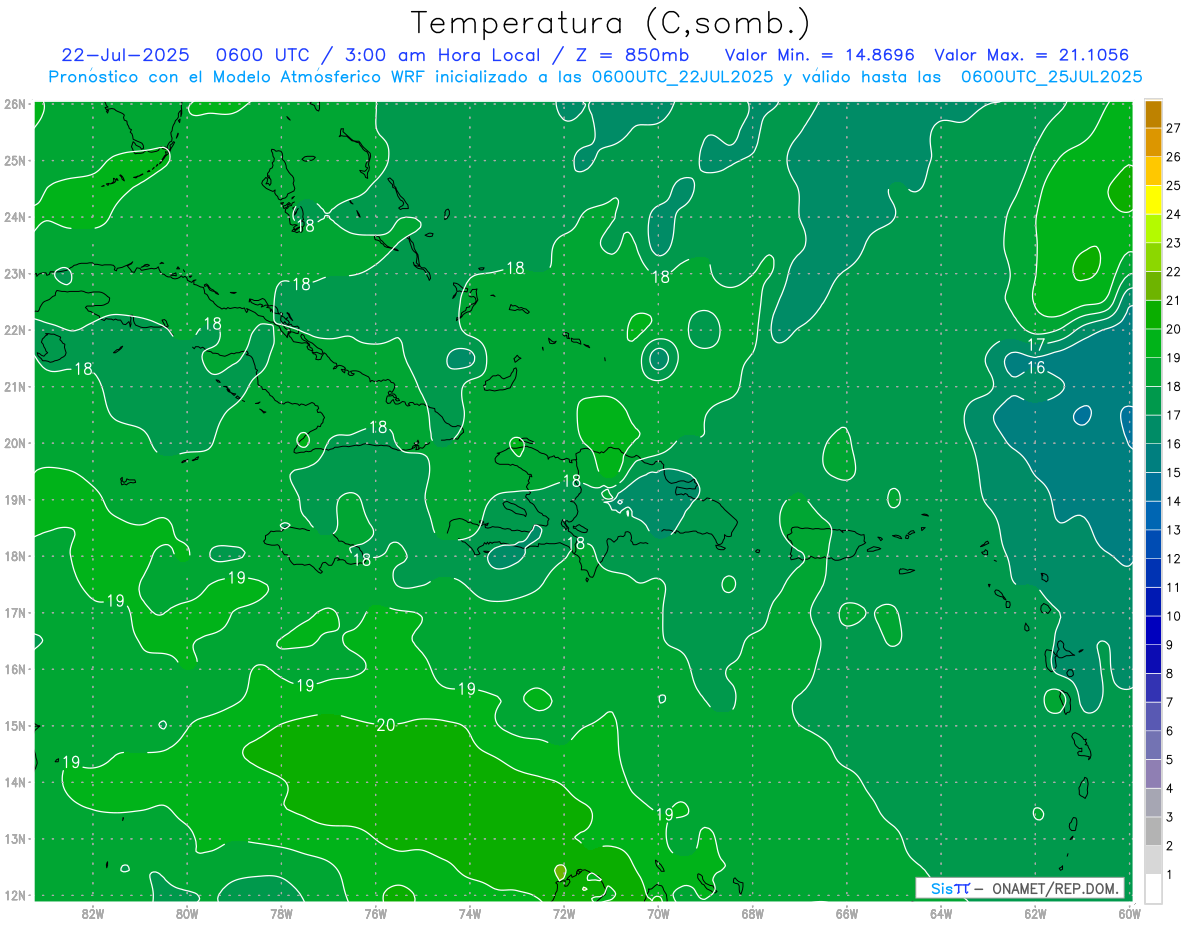Select the "22-Jul-2025" date text
This screenshot has width=1200, height=927.
click(x=127, y=55)
